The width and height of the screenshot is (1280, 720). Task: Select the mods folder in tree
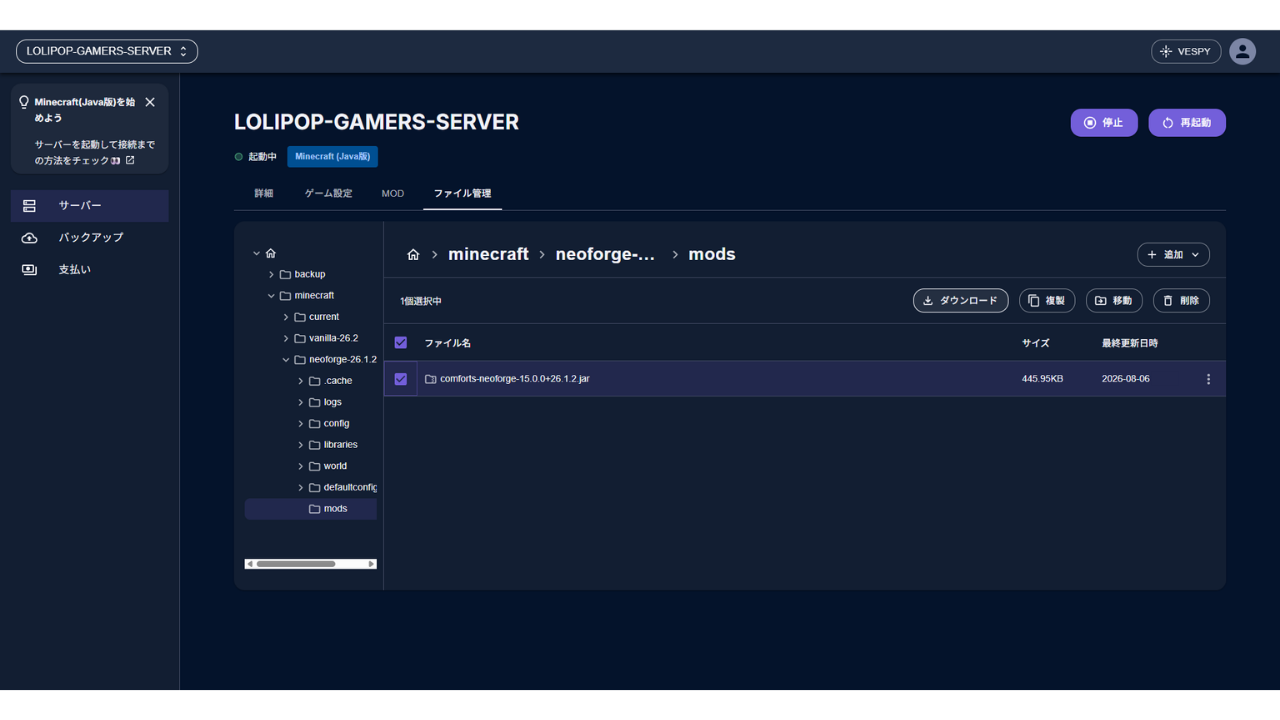click(x=311, y=509)
